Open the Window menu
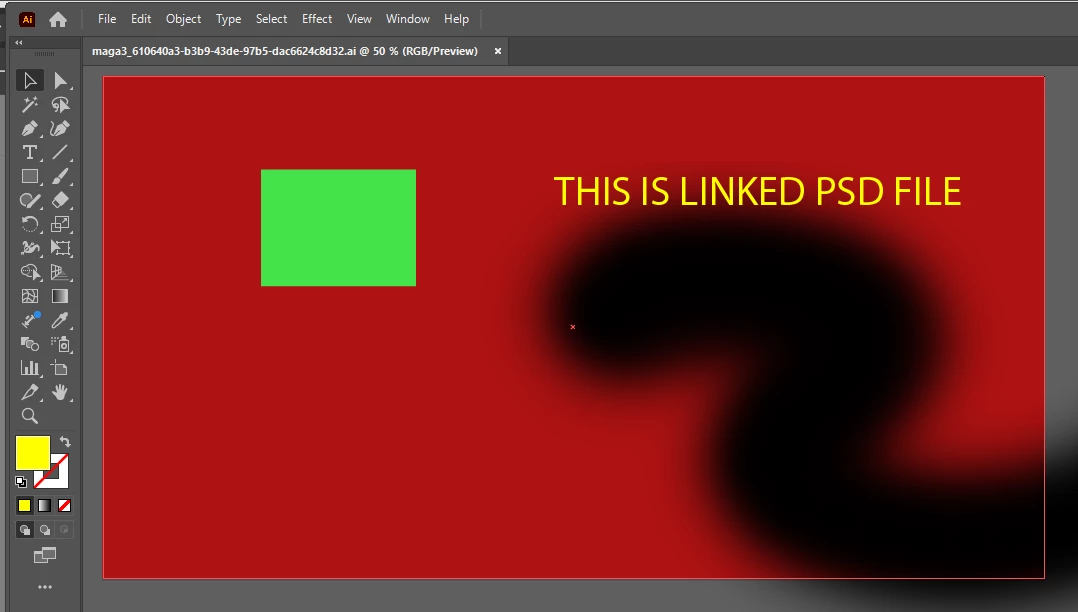This screenshot has height=612, width=1078. coord(408,19)
